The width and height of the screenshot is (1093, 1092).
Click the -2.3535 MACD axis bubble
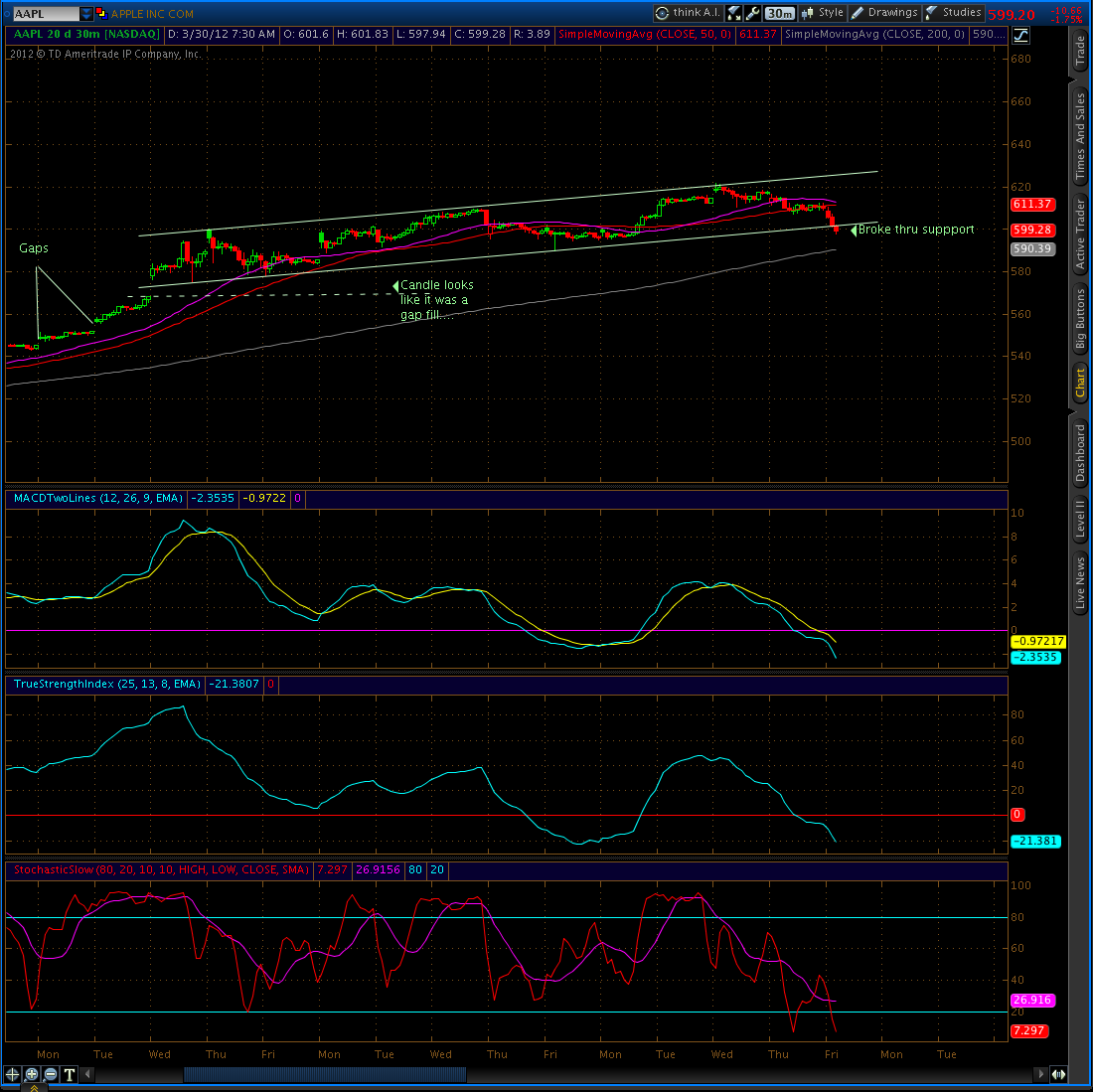coord(1035,657)
